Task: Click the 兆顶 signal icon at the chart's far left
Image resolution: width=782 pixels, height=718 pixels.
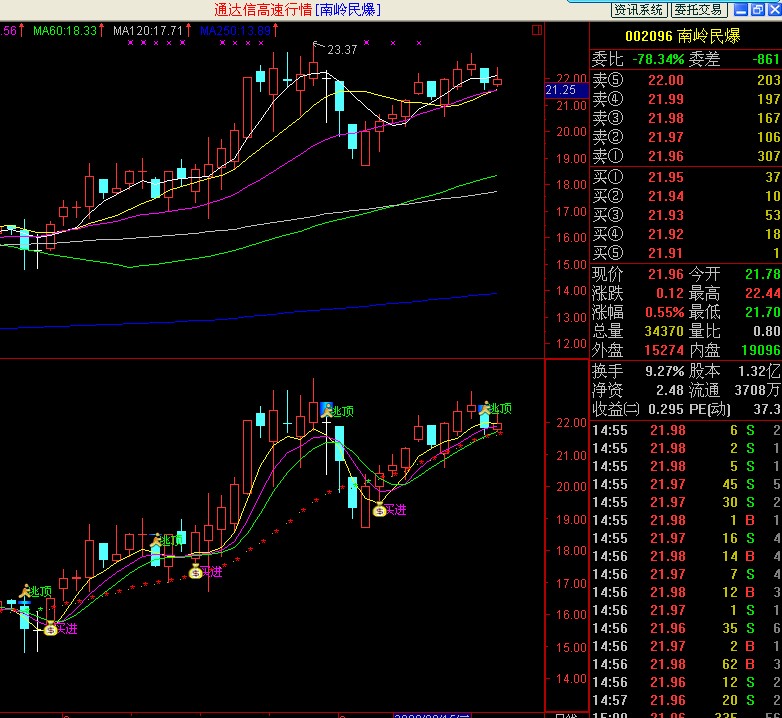Action: (x=25, y=591)
